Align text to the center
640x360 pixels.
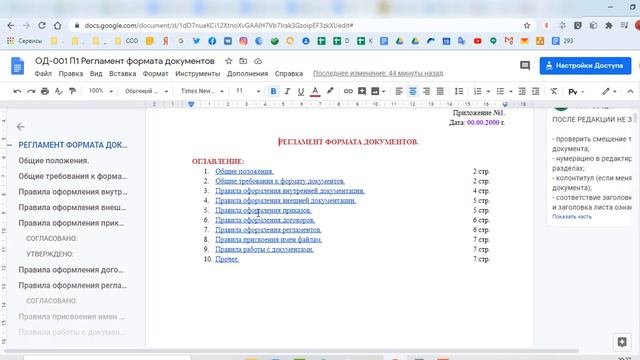413,91
